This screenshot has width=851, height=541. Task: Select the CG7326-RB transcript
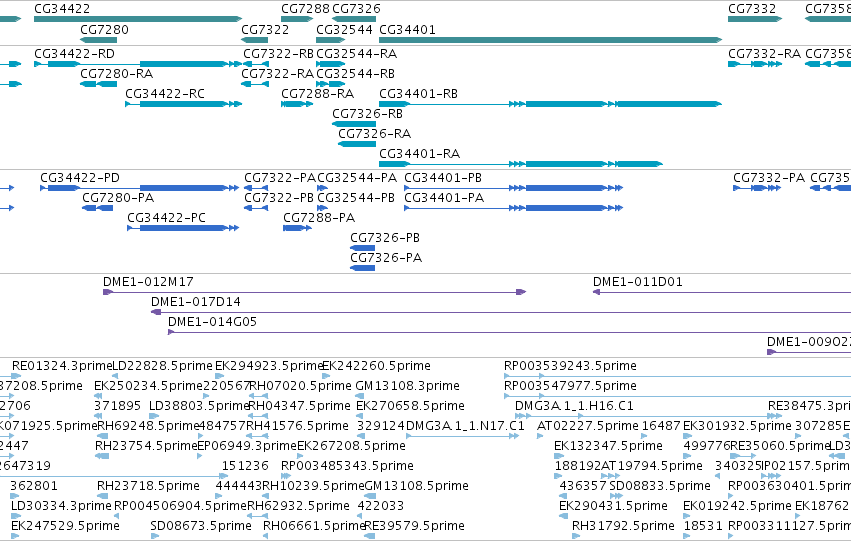[354, 124]
